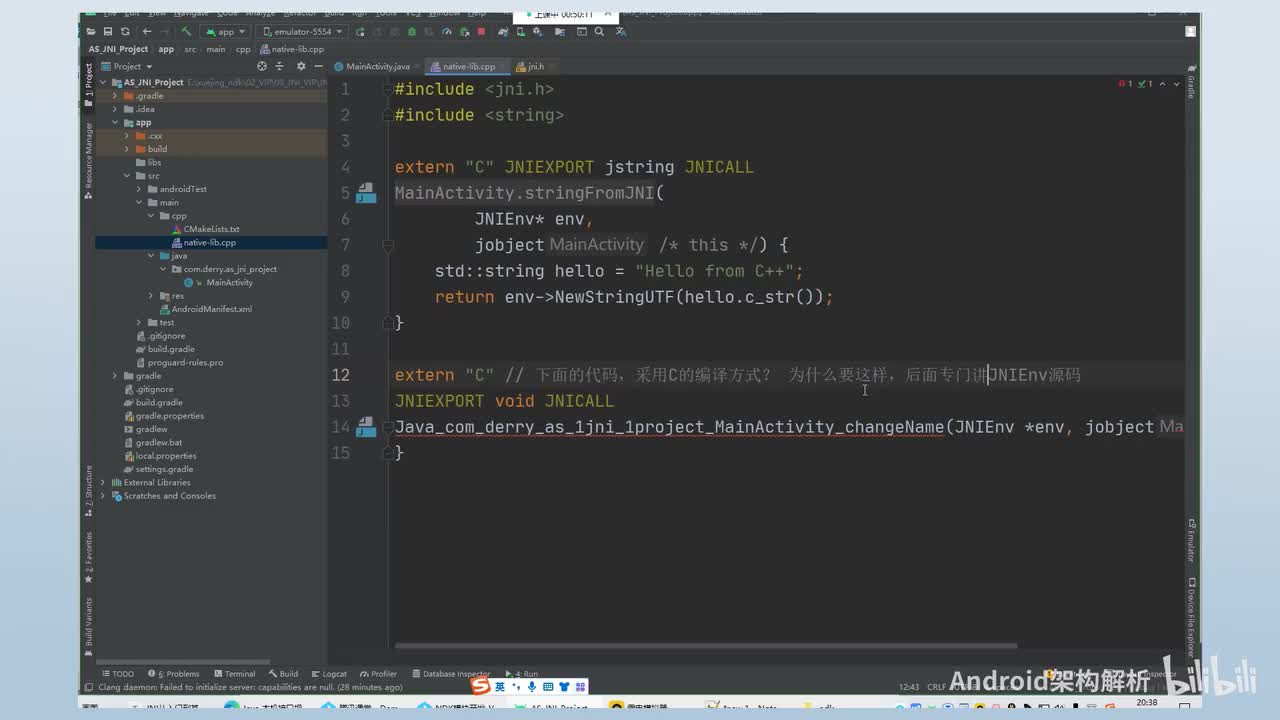Locate opened file with the target icon
1280x720 pixels.
264,67
